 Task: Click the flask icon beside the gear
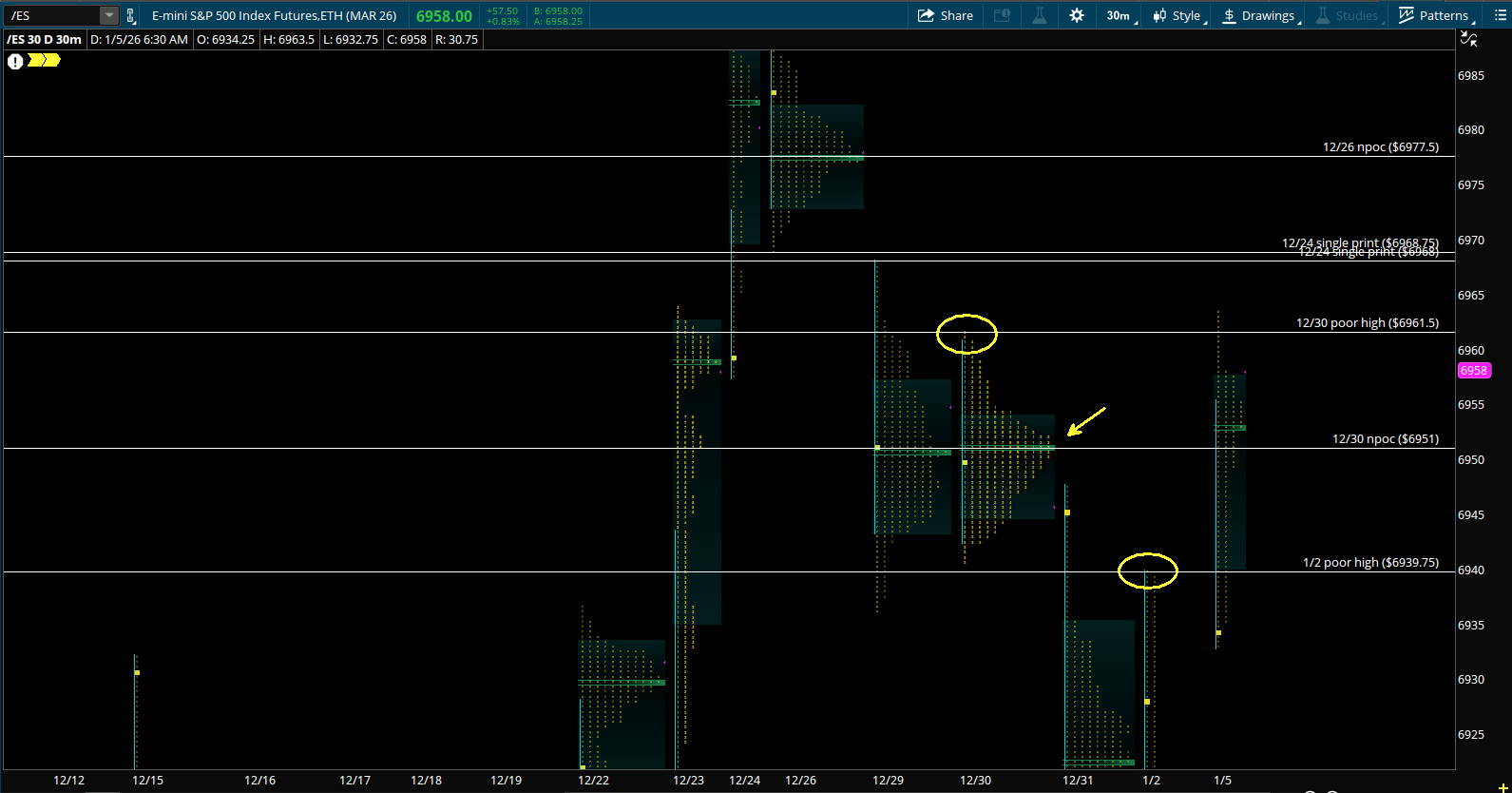1040,15
